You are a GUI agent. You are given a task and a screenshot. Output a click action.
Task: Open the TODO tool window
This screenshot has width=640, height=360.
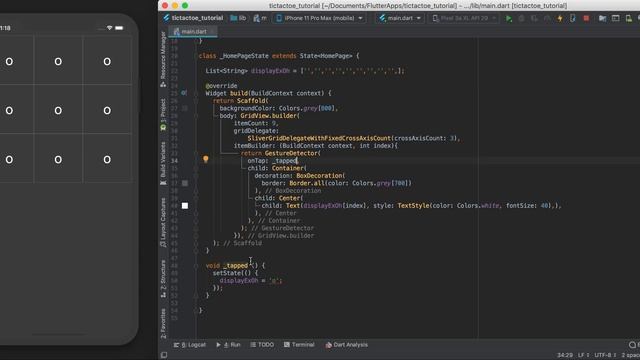[x=262, y=345]
